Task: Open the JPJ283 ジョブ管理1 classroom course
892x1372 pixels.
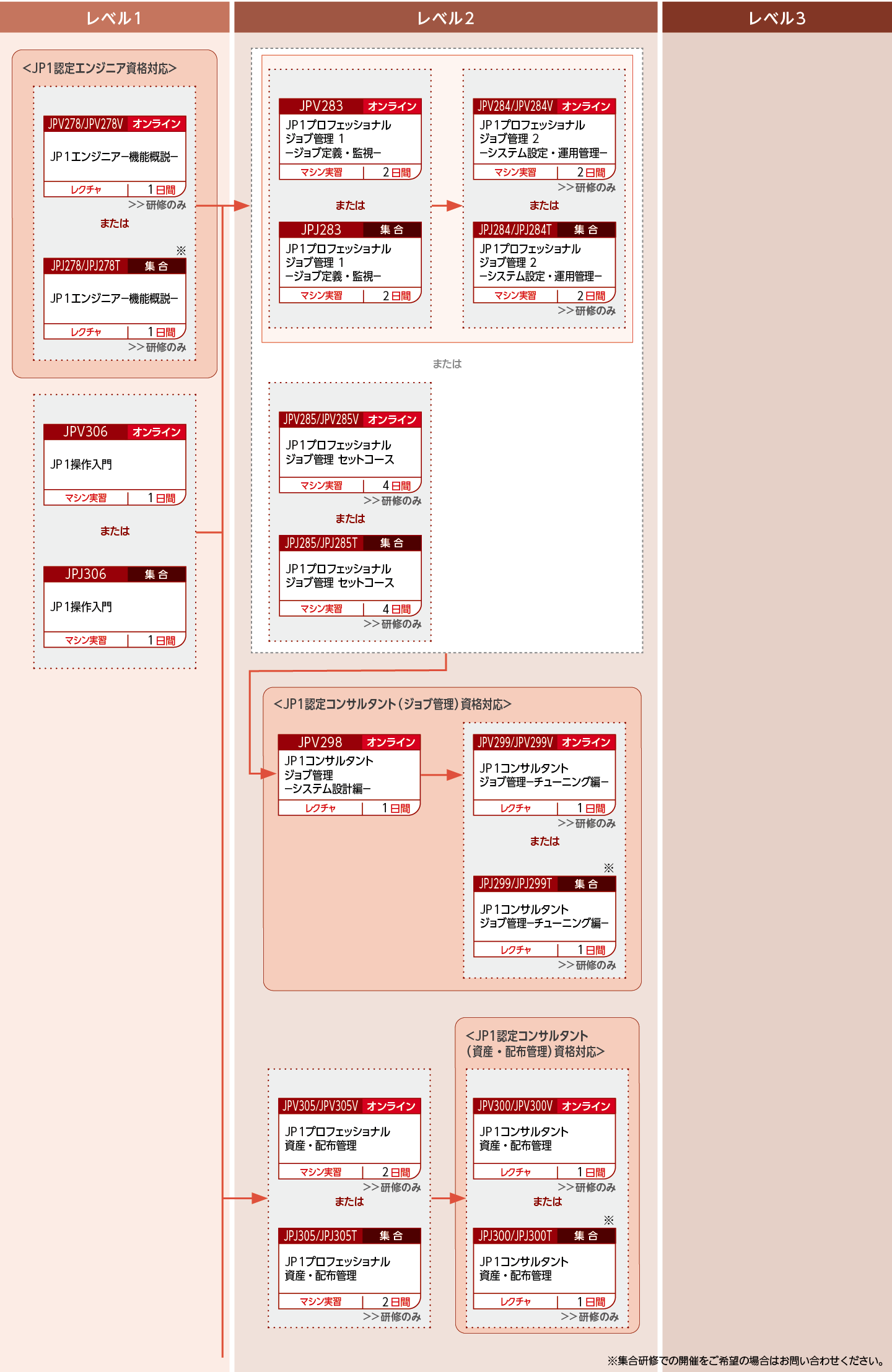Action: (x=350, y=263)
